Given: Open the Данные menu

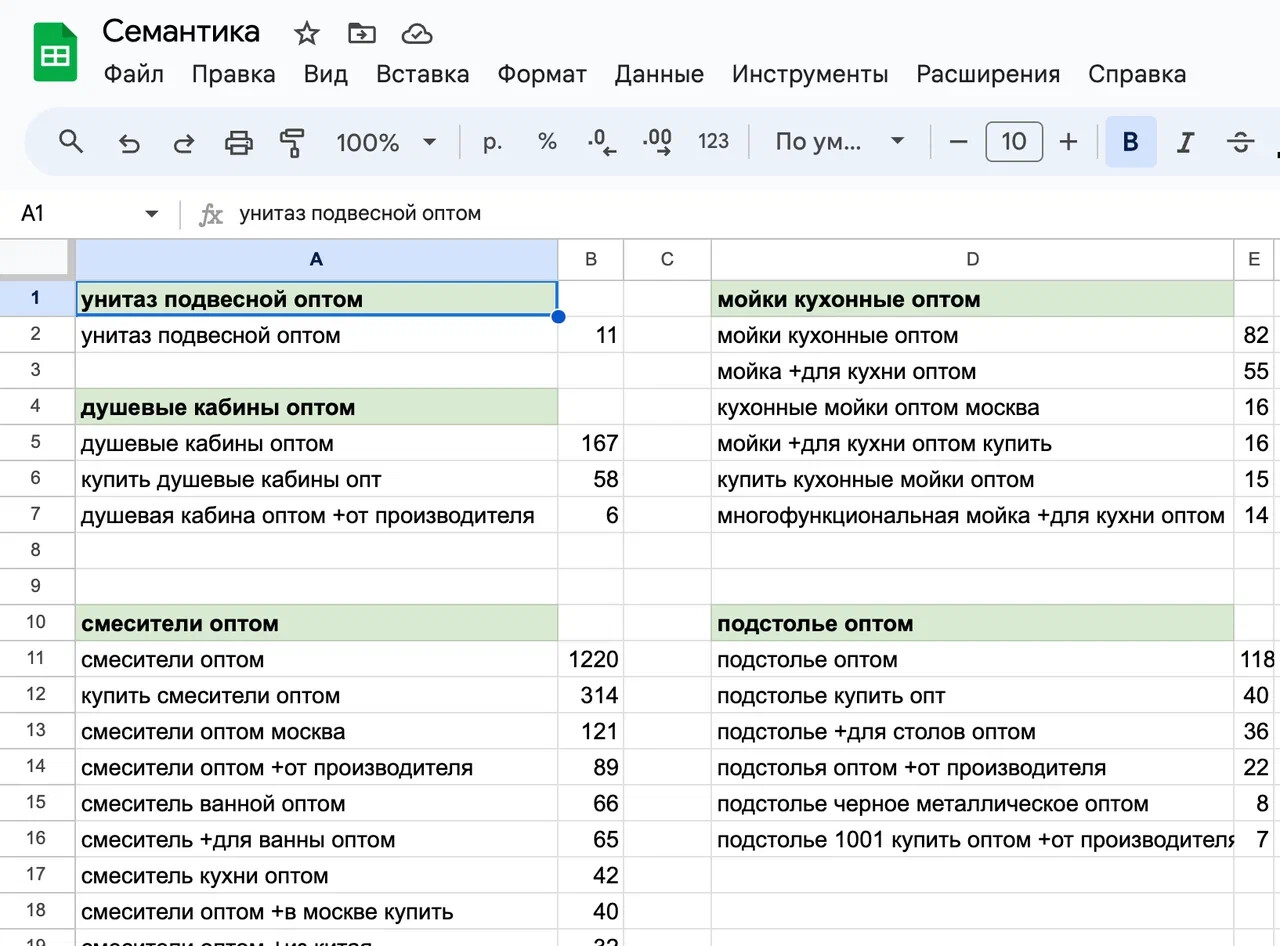Looking at the screenshot, I should click(x=659, y=74).
